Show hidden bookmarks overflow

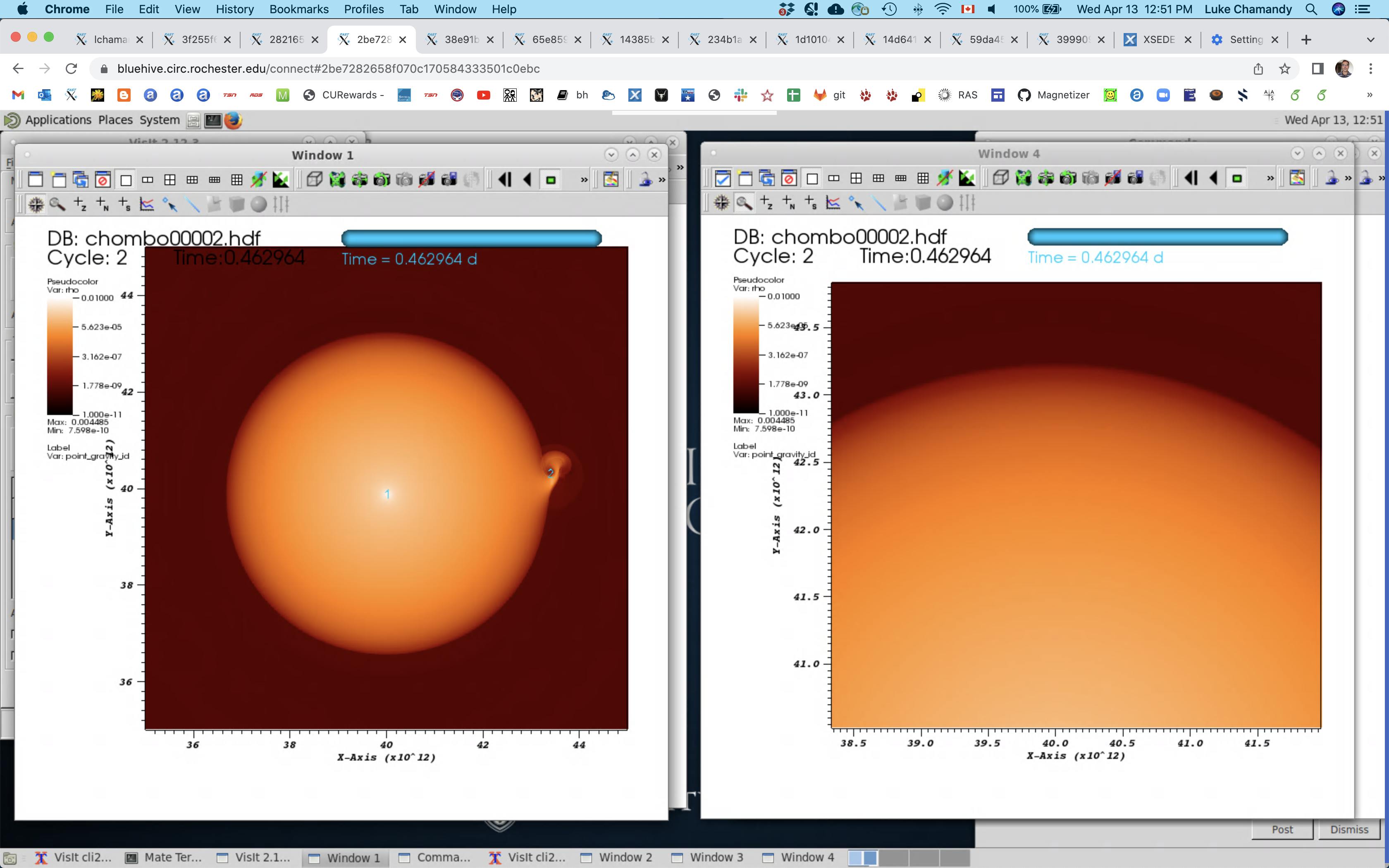click(x=1370, y=95)
